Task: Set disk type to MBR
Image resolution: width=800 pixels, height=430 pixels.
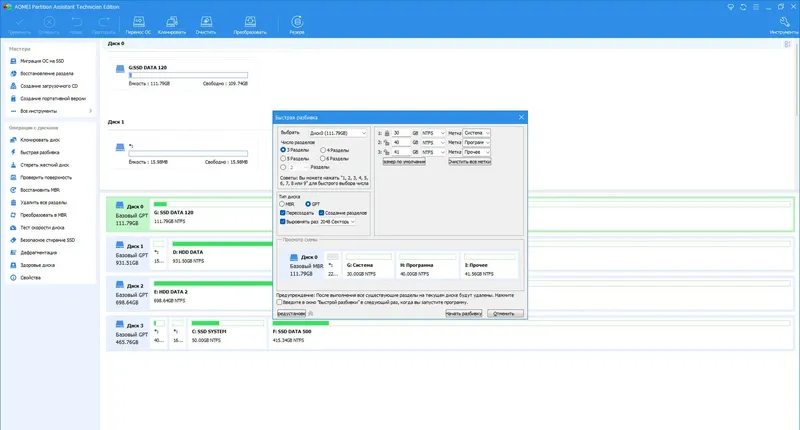Action: [x=282, y=204]
